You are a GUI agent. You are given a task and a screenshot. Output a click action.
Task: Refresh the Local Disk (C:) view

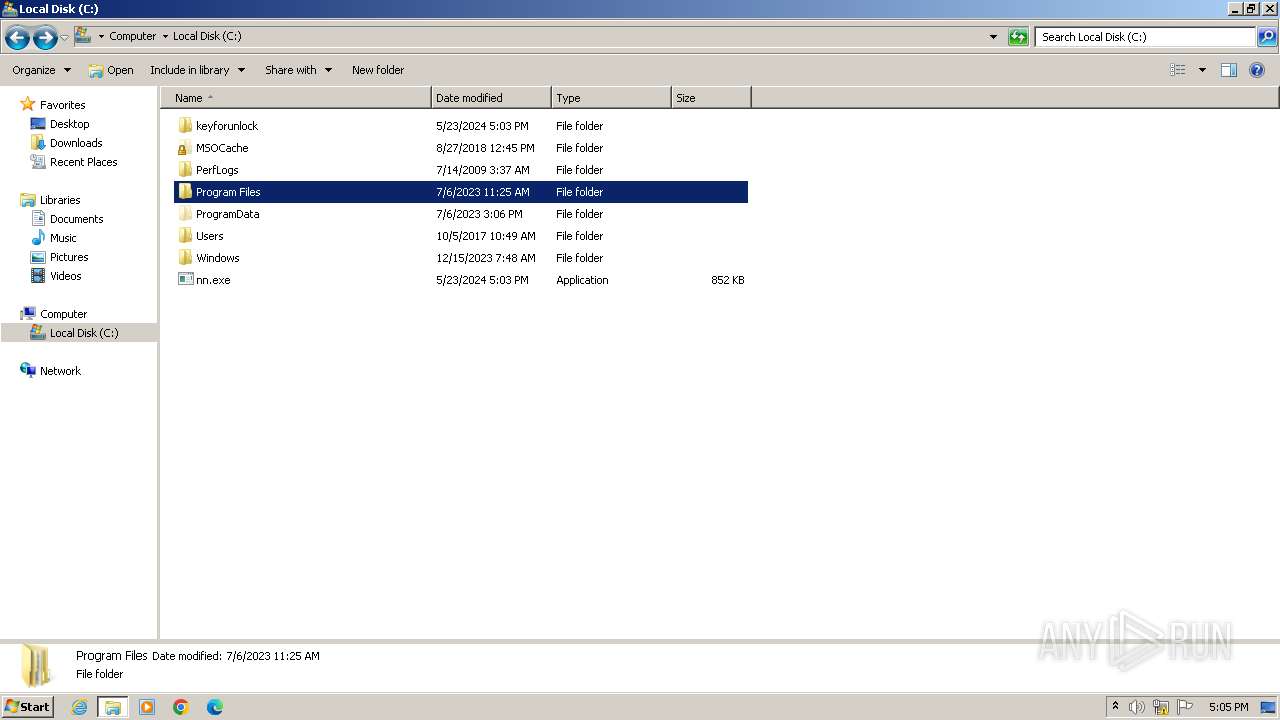point(1018,37)
